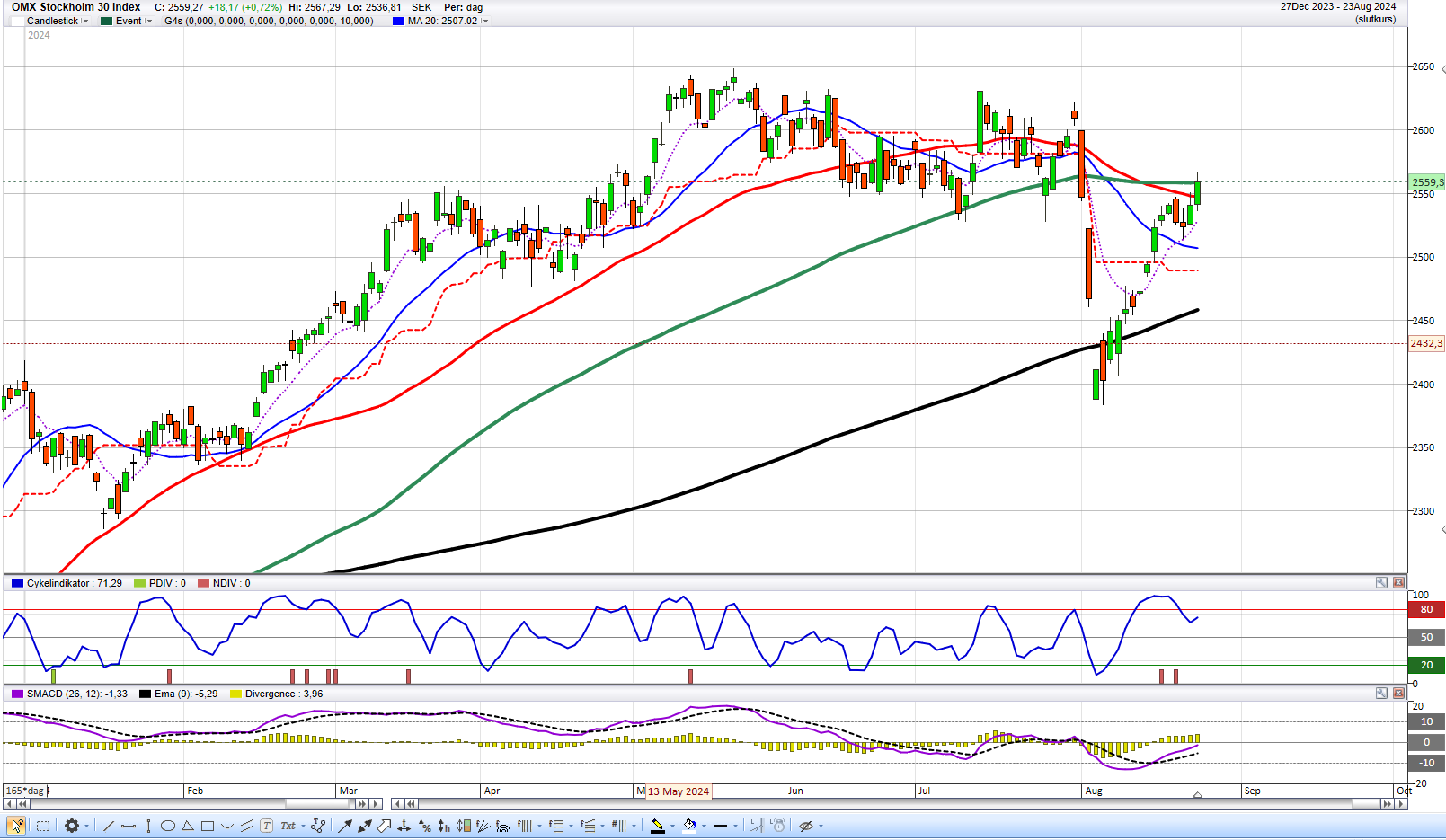This screenshot has height=840, width=1446.
Task: Close the SMACD indicator panel
Action: coord(1398,694)
